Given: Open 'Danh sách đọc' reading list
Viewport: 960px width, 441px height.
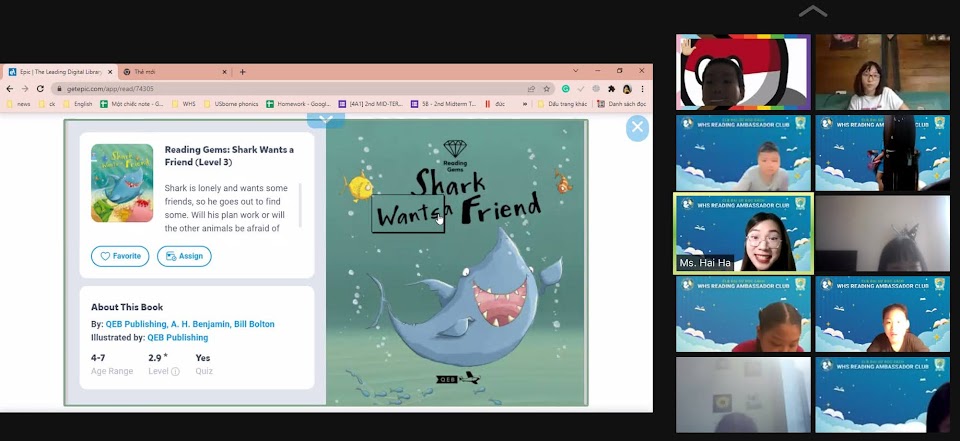Looking at the screenshot, I should [621, 104].
